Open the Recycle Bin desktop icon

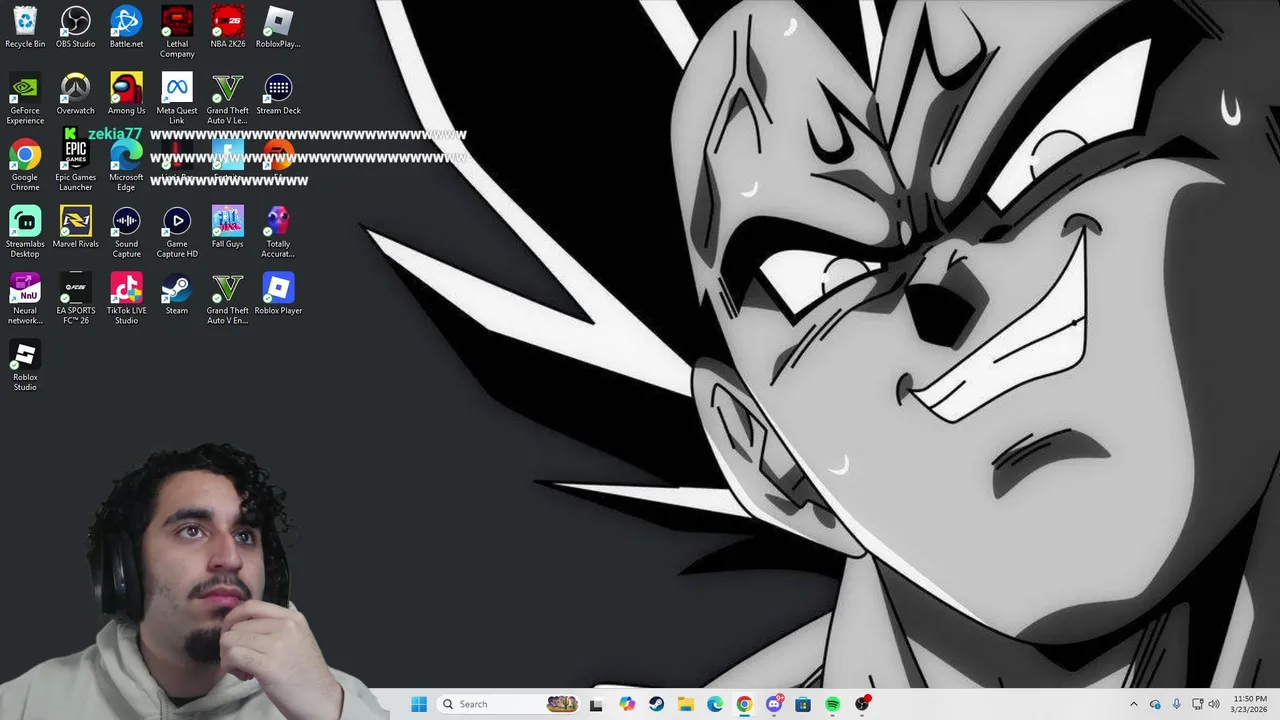(x=25, y=28)
